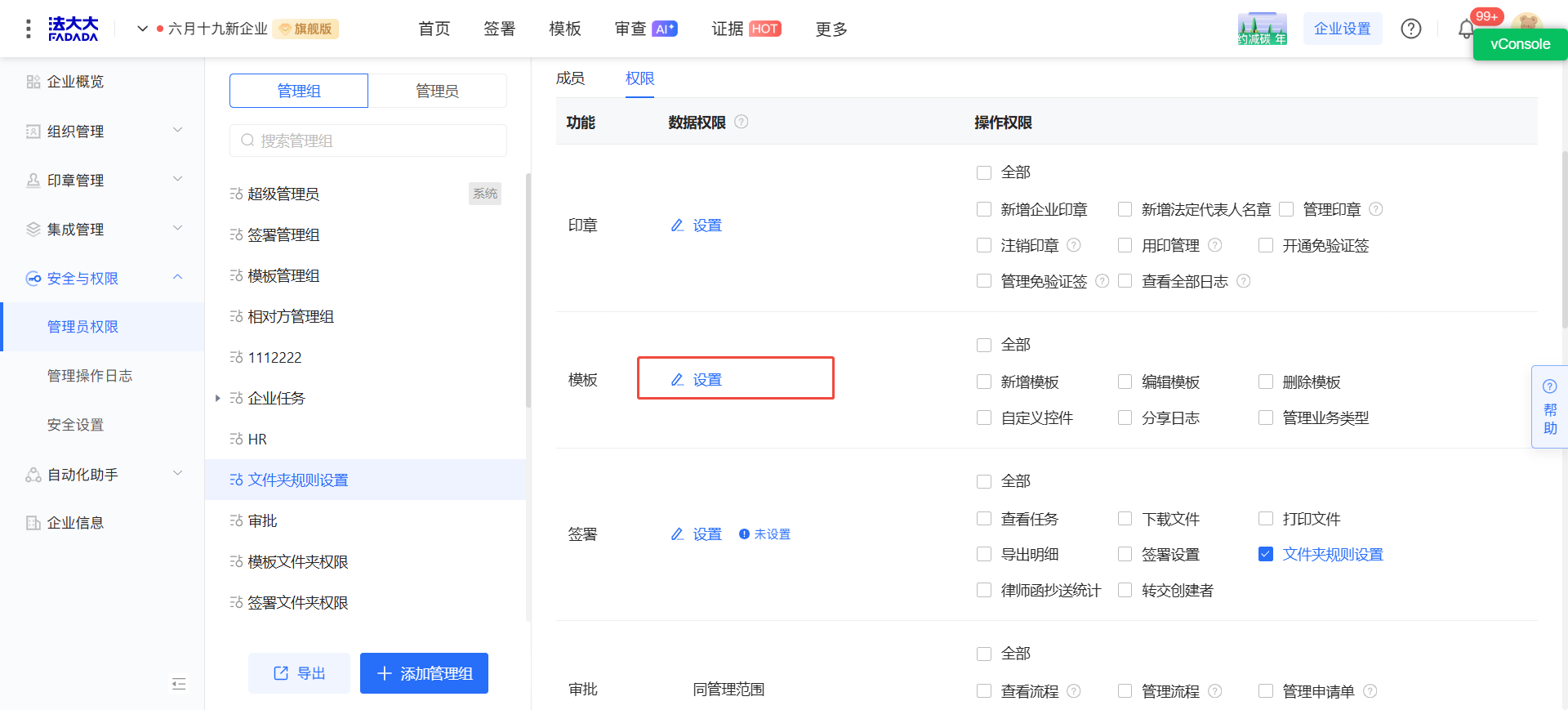The width and height of the screenshot is (1568, 710).
Task: Switch to the 成员 tab
Action: point(570,78)
